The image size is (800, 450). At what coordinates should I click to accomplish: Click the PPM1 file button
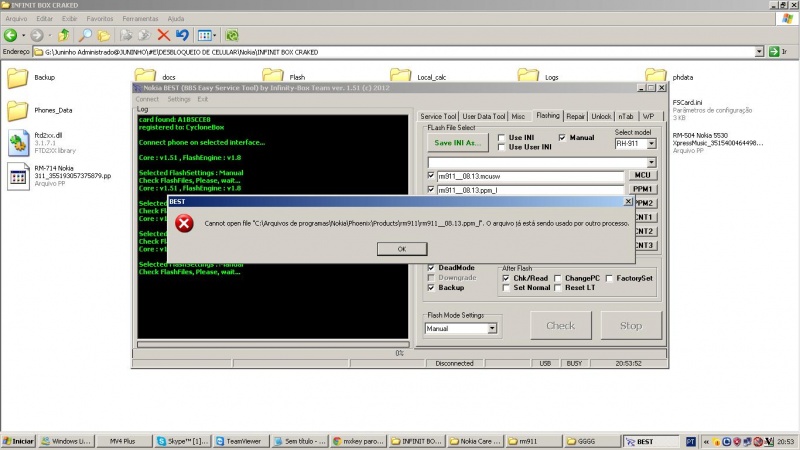coord(642,189)
